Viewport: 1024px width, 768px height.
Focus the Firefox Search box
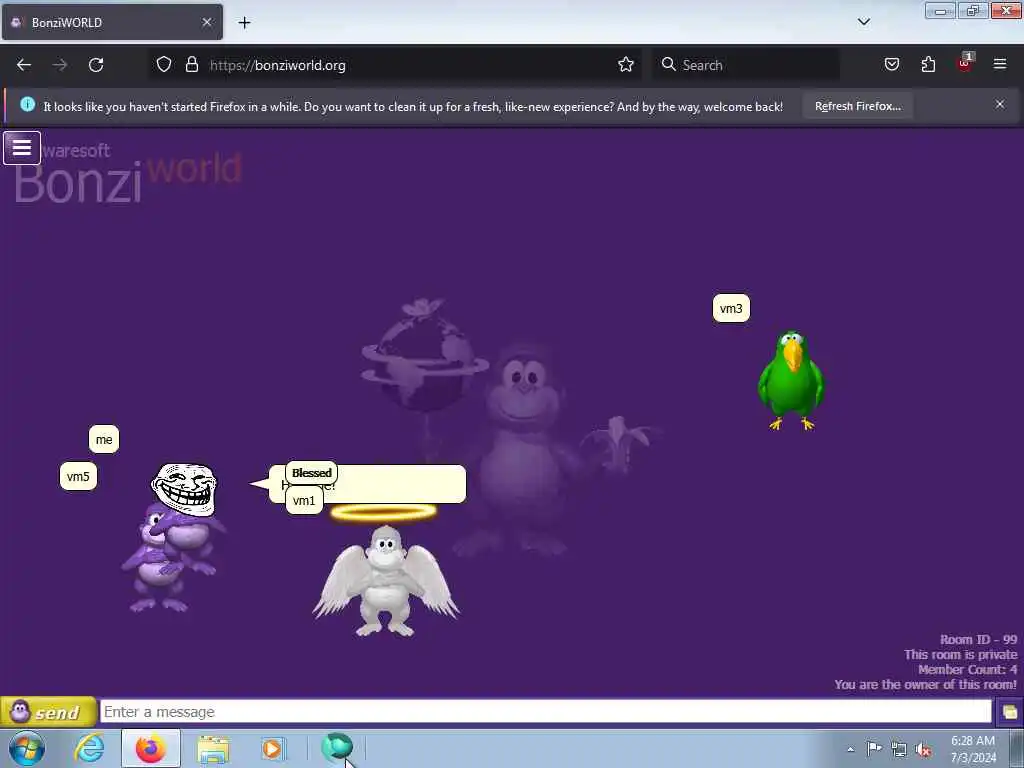pos(746,65)
